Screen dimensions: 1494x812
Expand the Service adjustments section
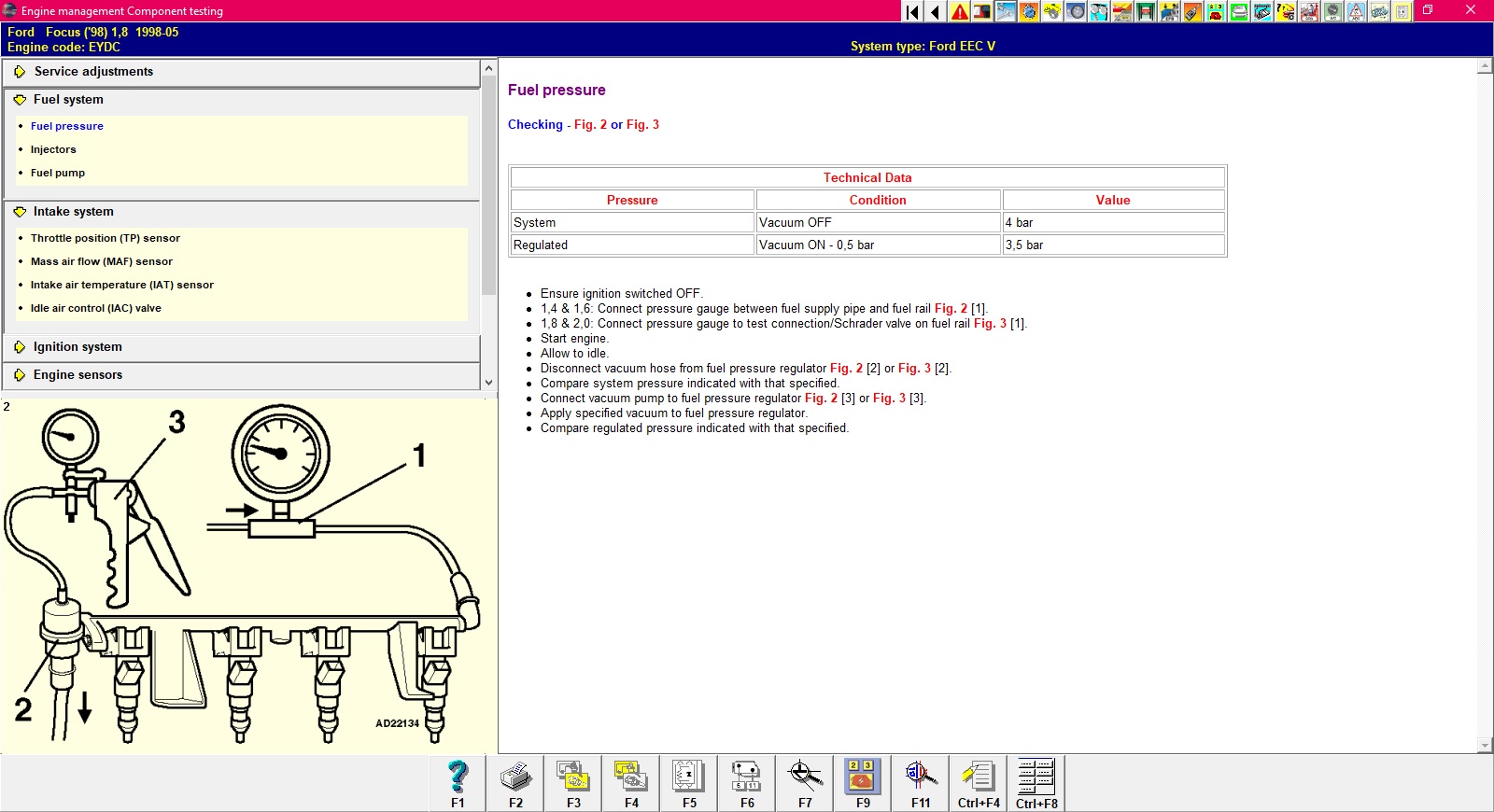93,72
